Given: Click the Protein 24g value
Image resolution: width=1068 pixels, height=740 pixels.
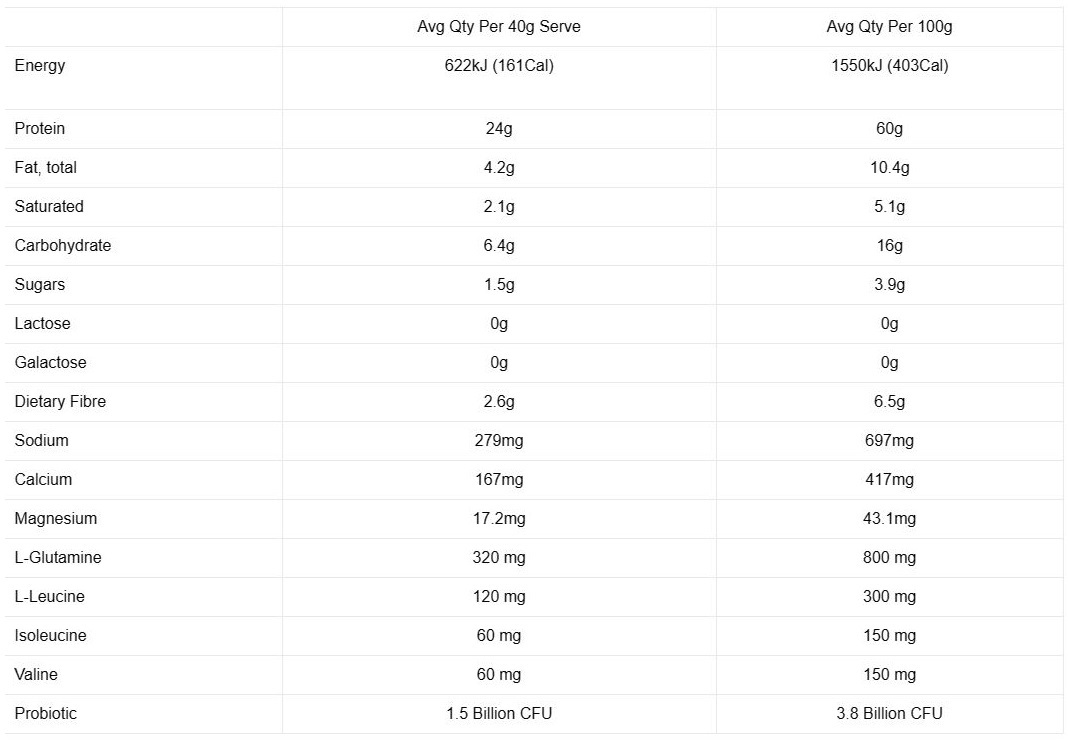Looking at the screenshot, I should (499, 128).
